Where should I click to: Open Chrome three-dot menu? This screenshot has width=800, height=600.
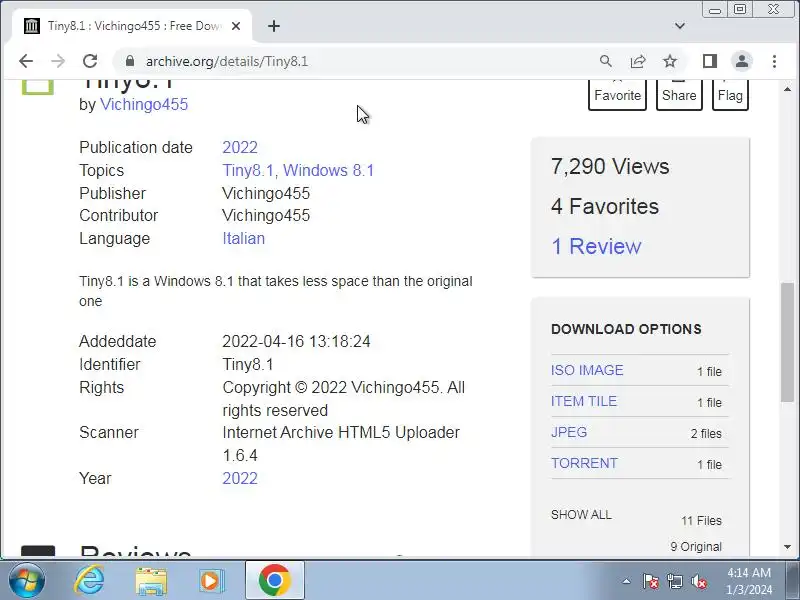[x=774, y=61]
